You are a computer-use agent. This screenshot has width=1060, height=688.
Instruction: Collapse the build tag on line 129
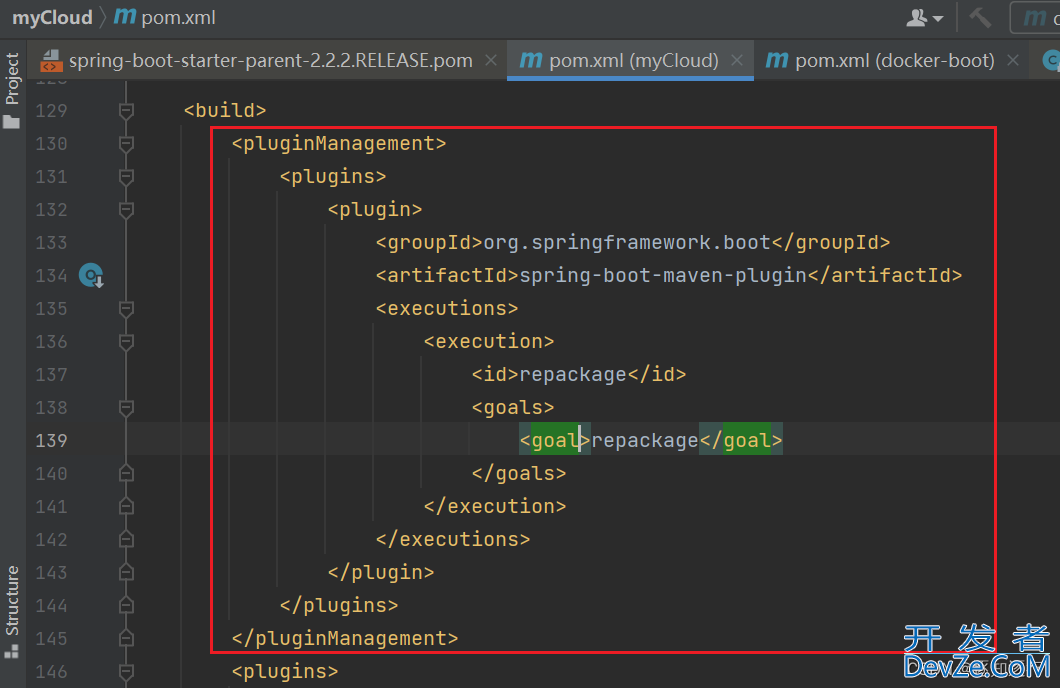tap(126, 110)
